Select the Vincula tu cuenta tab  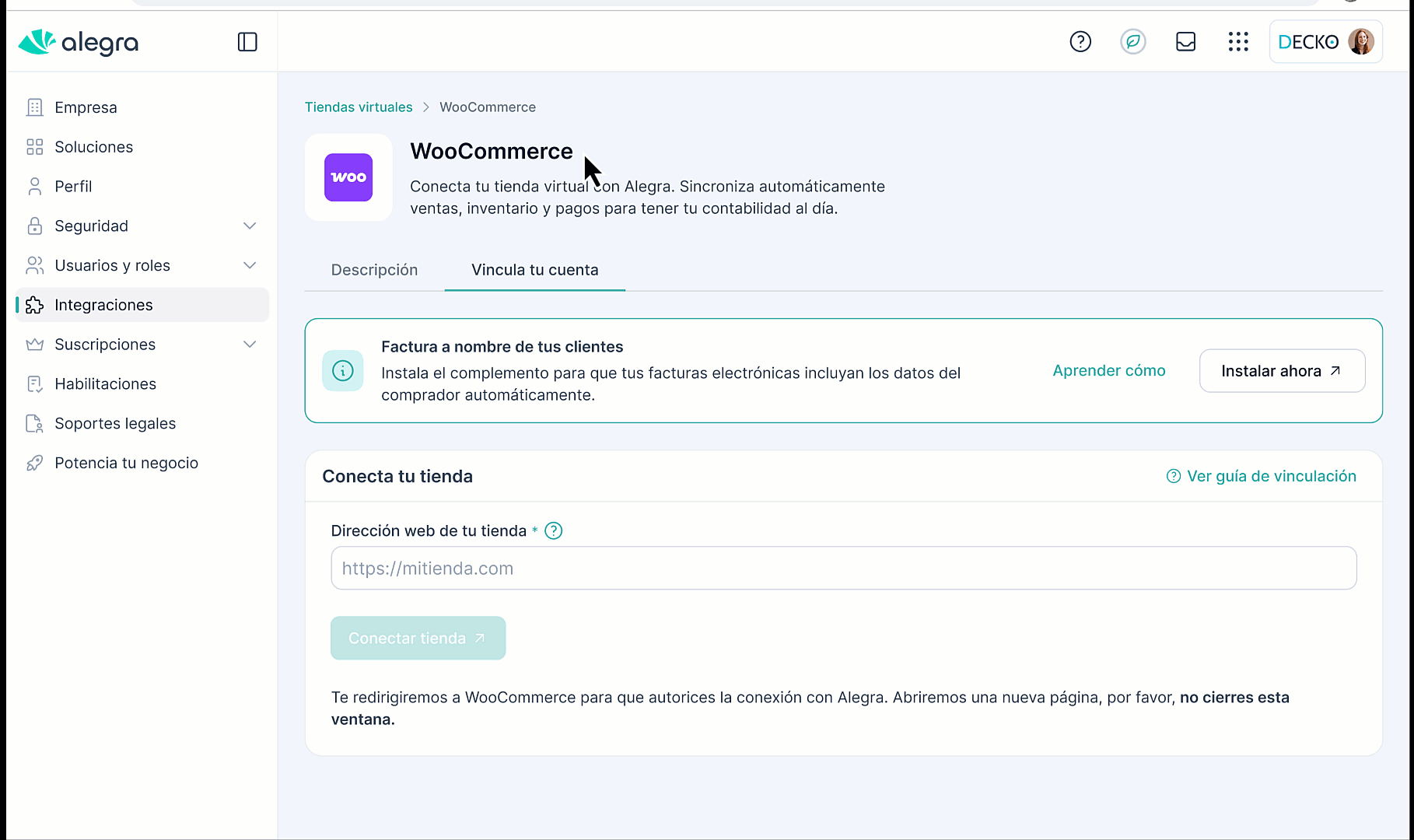(535, 270)
